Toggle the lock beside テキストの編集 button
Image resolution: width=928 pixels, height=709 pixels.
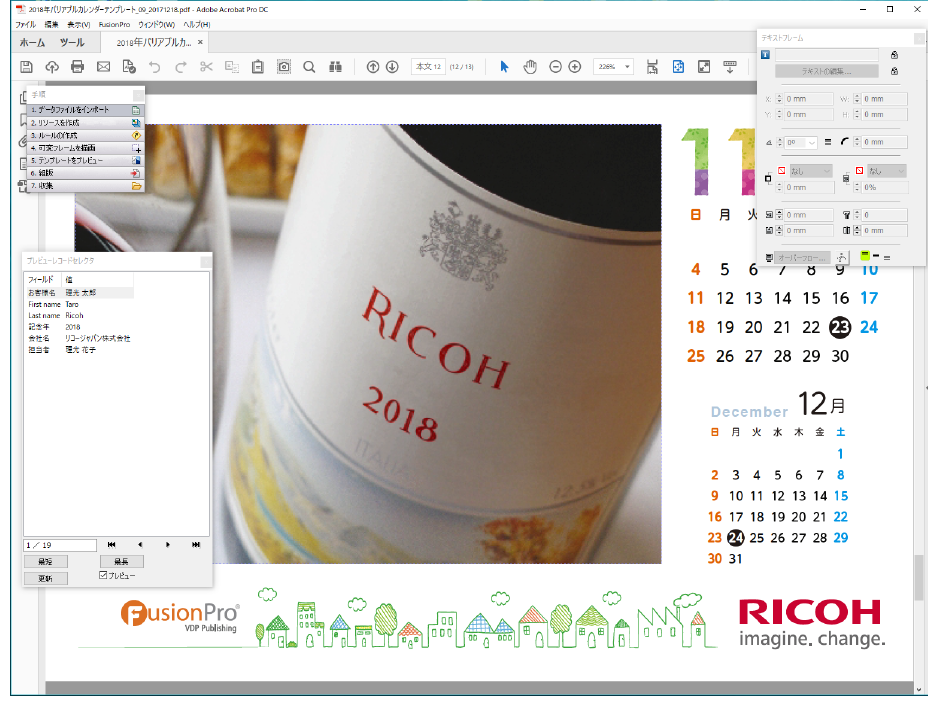pos(893,72)
